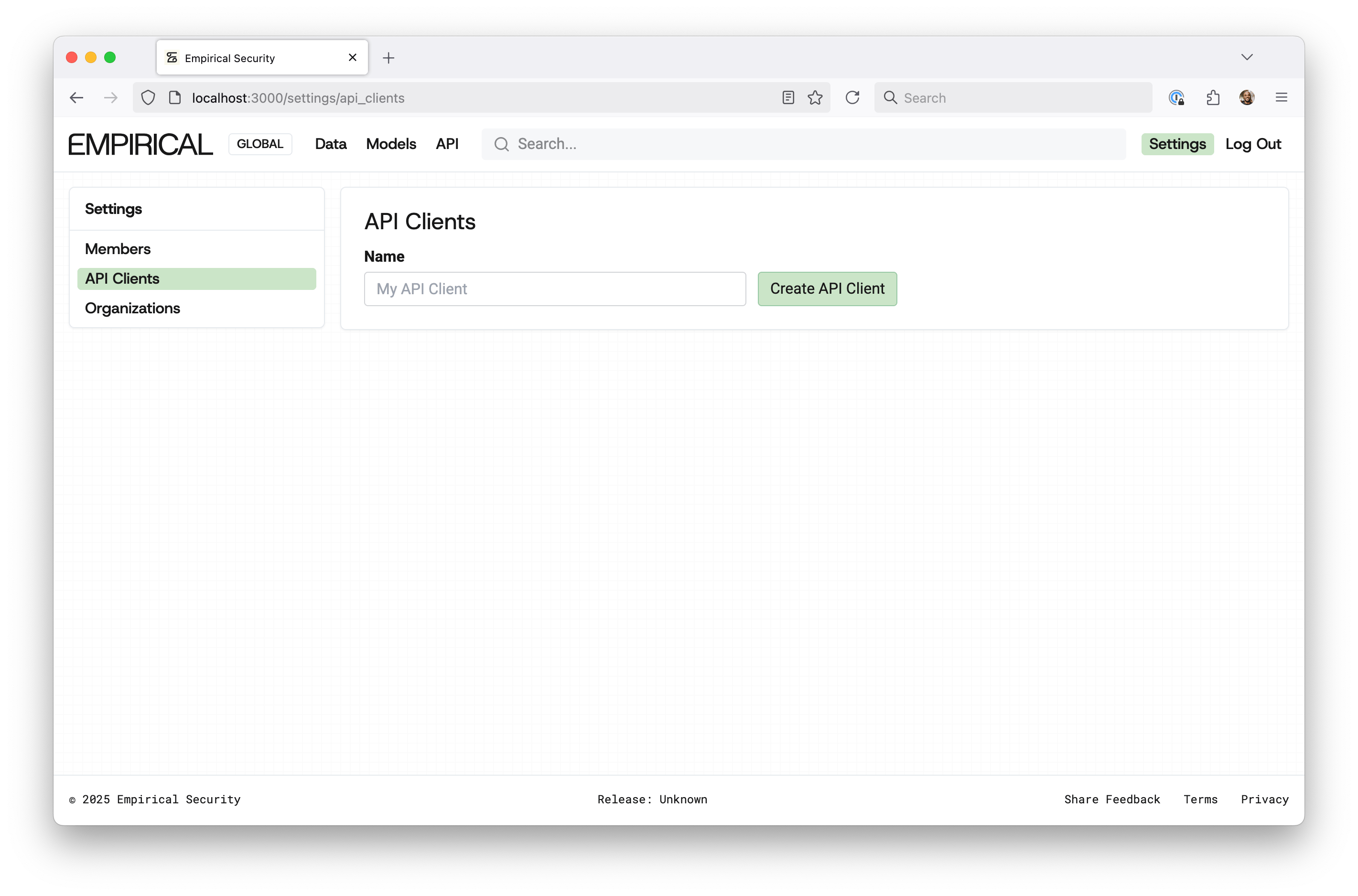The height and width of the screenshot is (896, 1358).
Task: Open the Share Feedback link
Action: tap(1112, 800)
